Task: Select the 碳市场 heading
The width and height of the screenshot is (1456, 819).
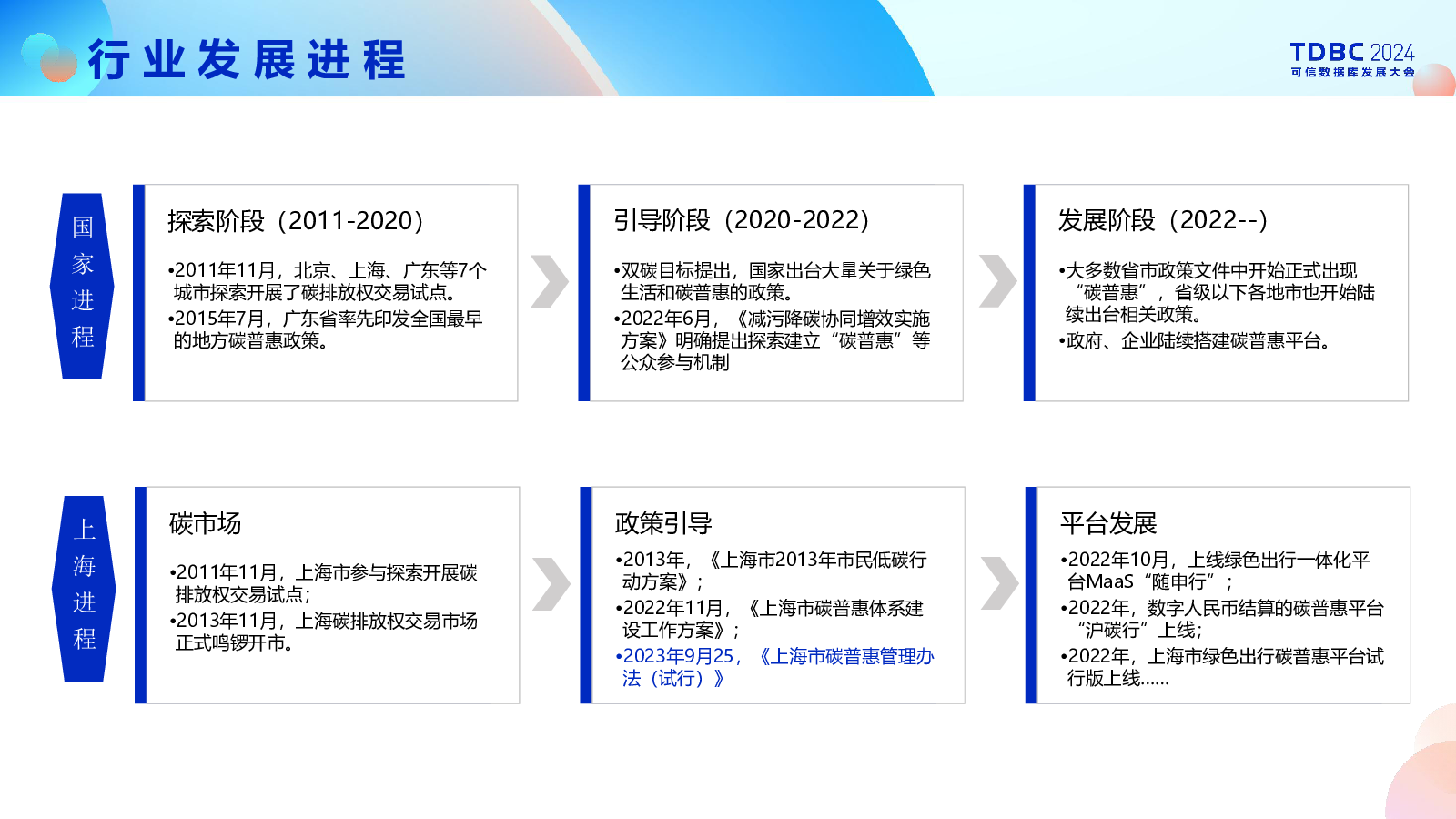Action: 205,523
